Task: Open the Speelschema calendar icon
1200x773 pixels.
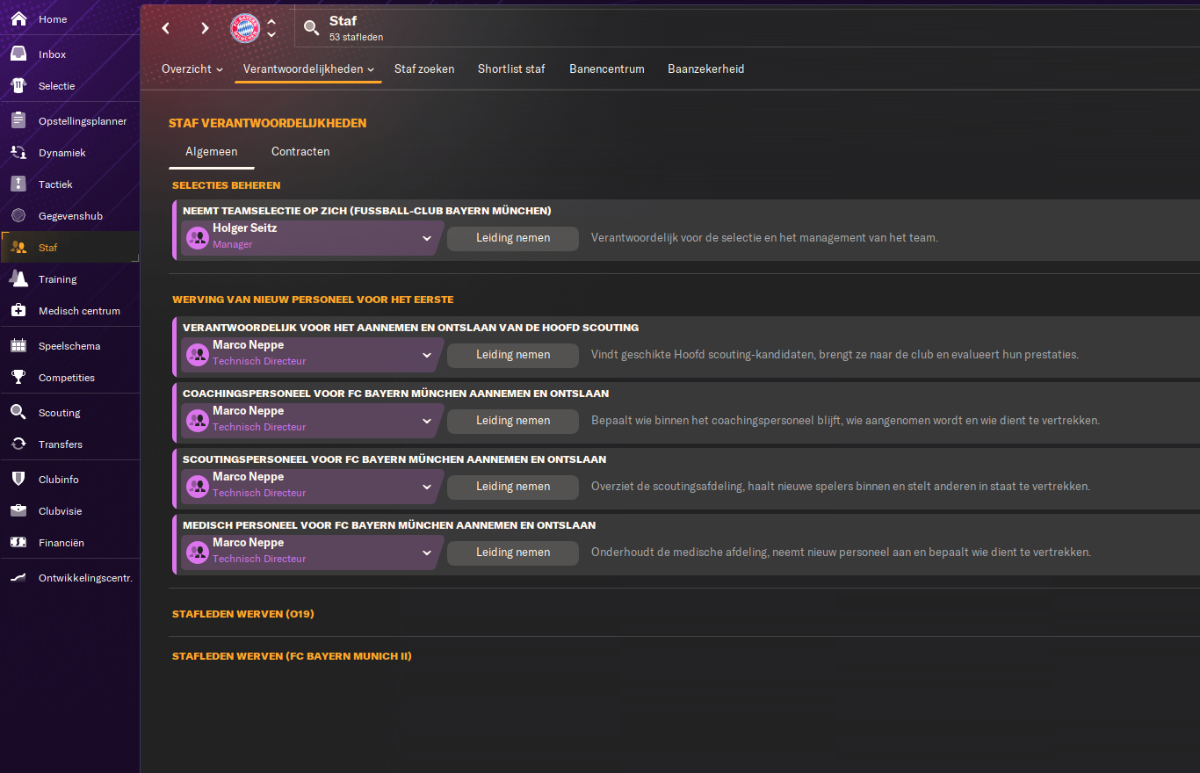Action: click(x=18, y=346)
